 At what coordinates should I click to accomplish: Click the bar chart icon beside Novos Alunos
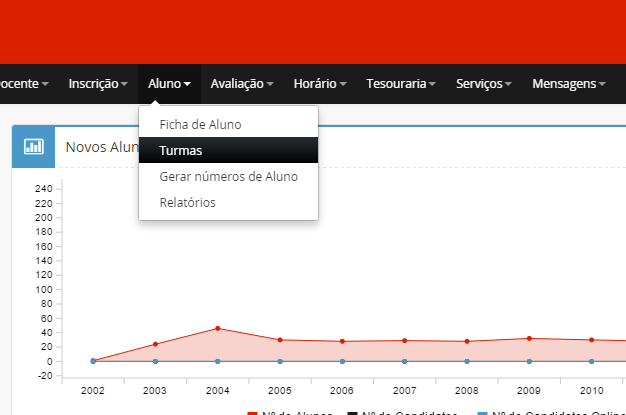[x=34, y=146]
